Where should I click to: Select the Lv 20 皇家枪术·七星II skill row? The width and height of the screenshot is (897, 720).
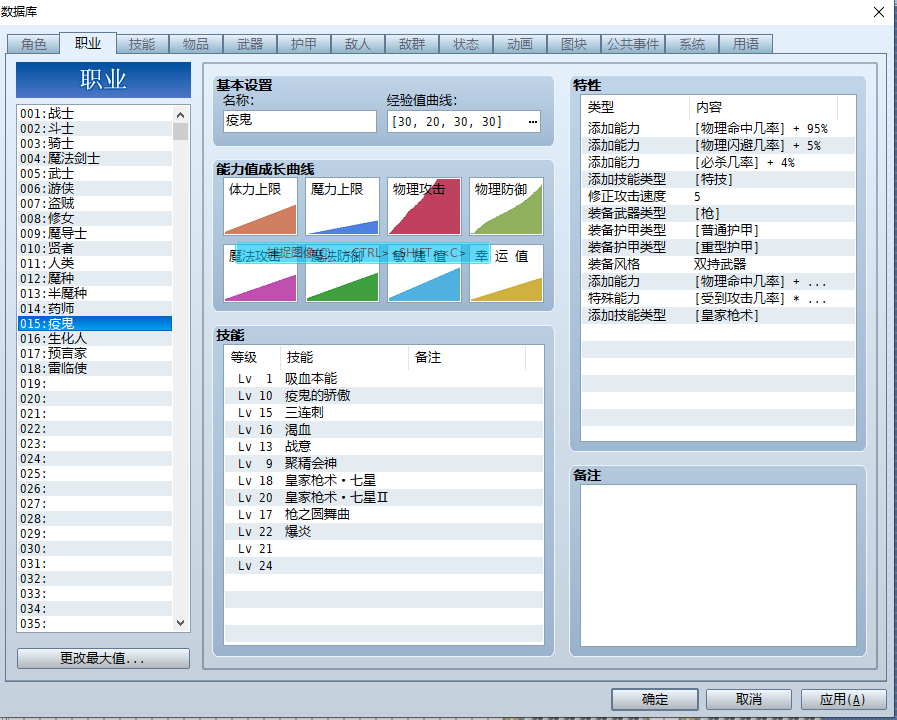pyautogui.click(x=384, y=498)
